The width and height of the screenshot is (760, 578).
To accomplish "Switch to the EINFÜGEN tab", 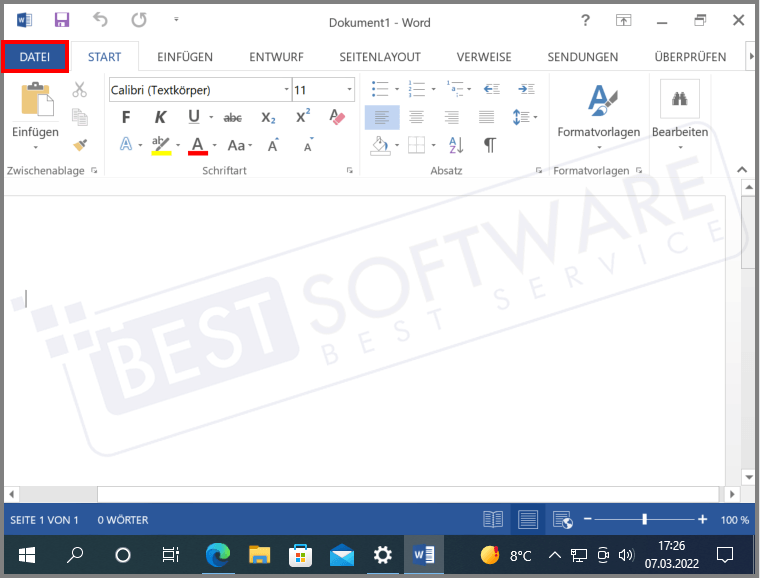I will (185, 57).
